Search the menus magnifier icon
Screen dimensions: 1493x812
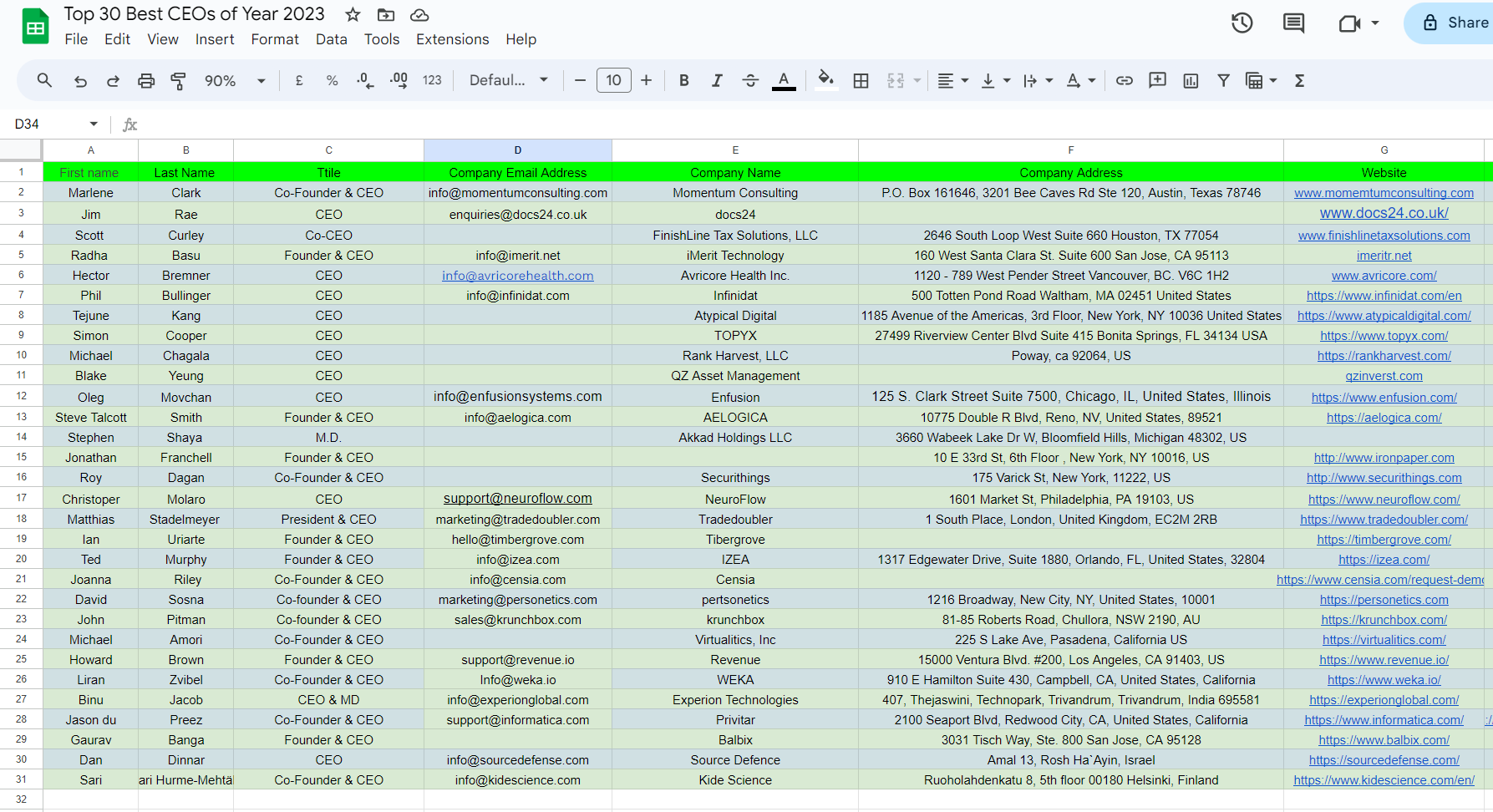(44, 80)
